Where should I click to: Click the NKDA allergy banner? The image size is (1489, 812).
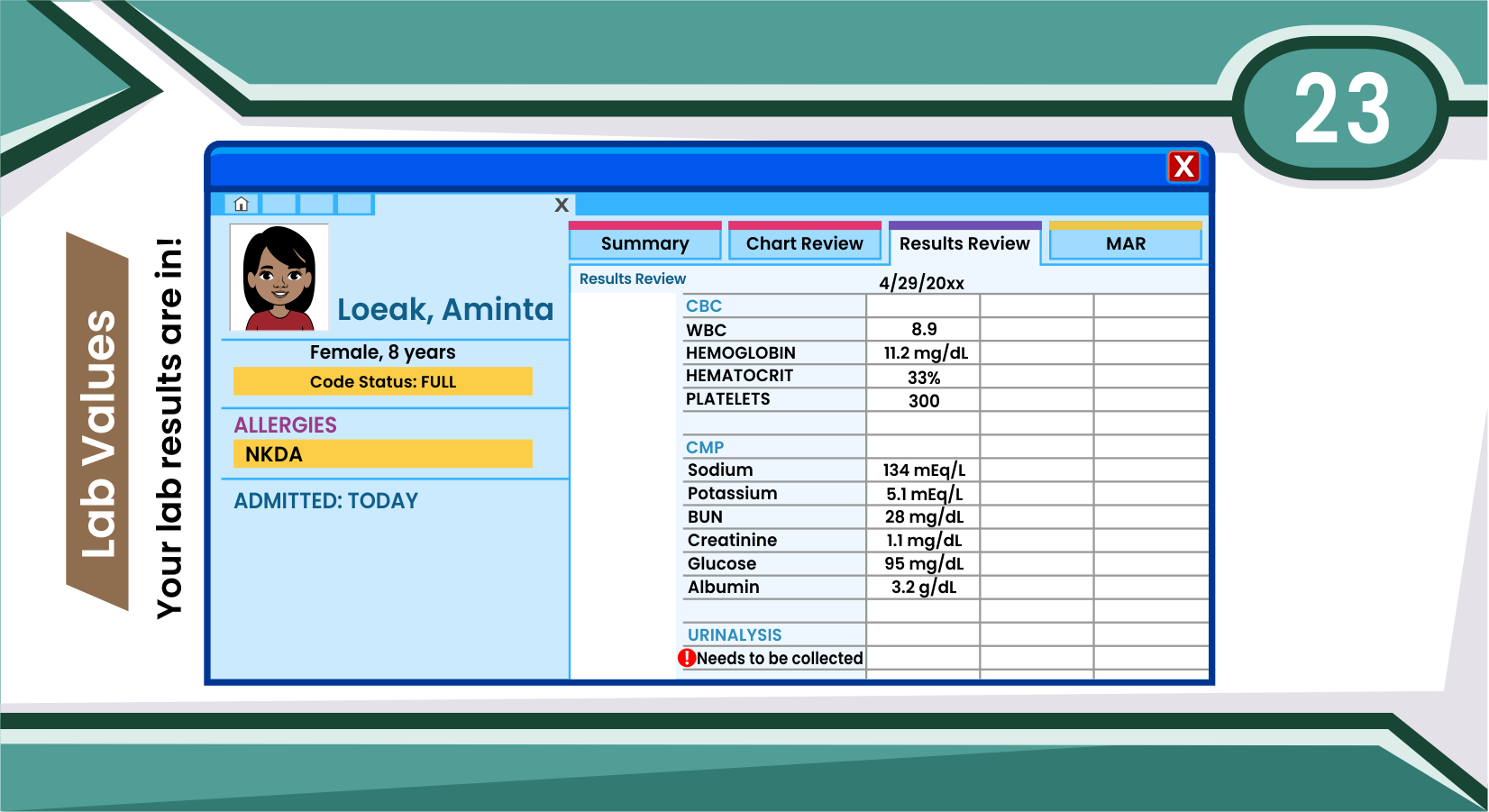pyautogui.click(x=383, y=454)
